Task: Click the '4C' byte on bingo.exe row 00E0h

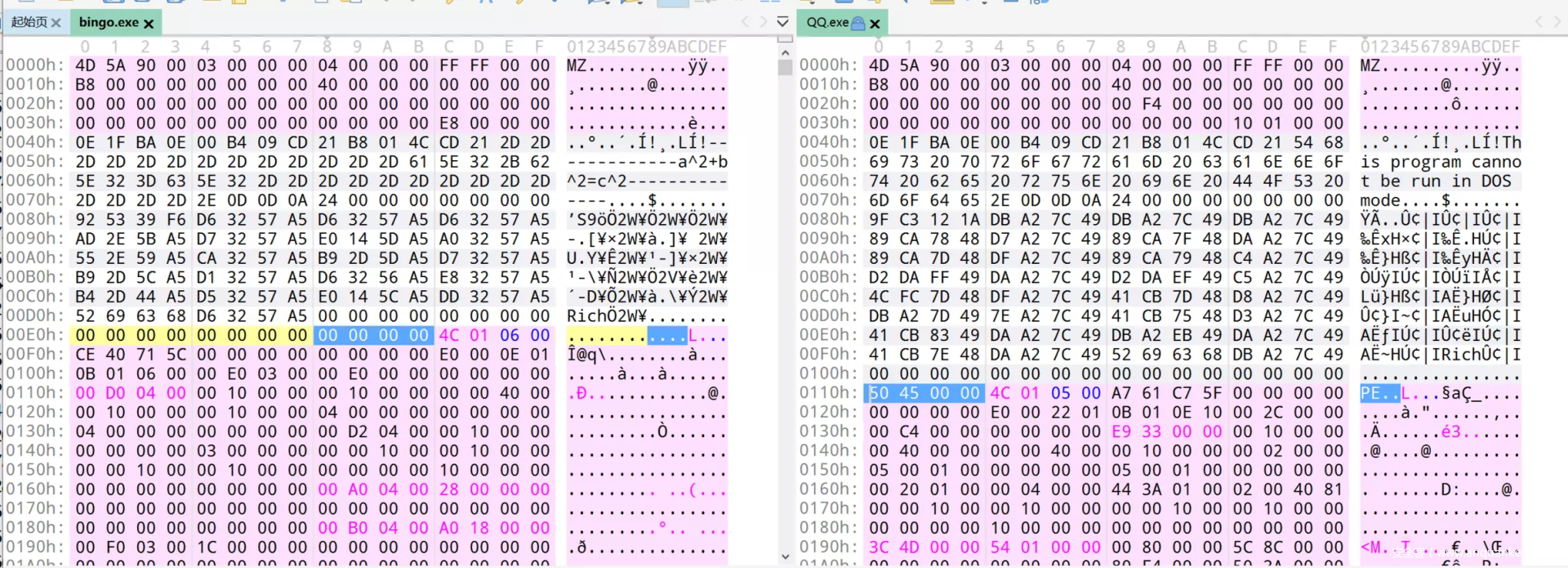Action: 448,335
